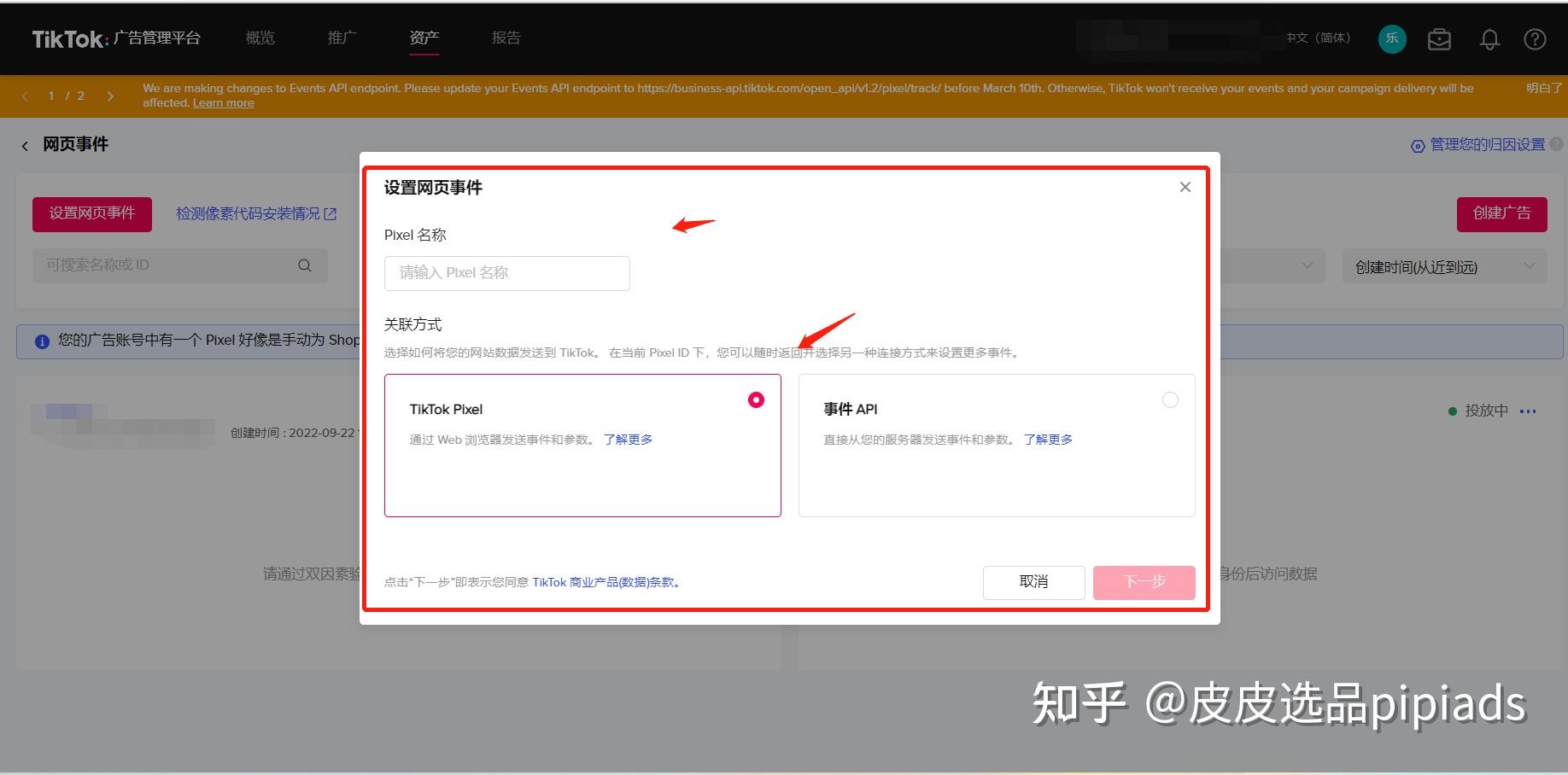Screen dimensions: 1568x775
Task: Click the attribution settings gear icon
Action: pos(1418,146)
